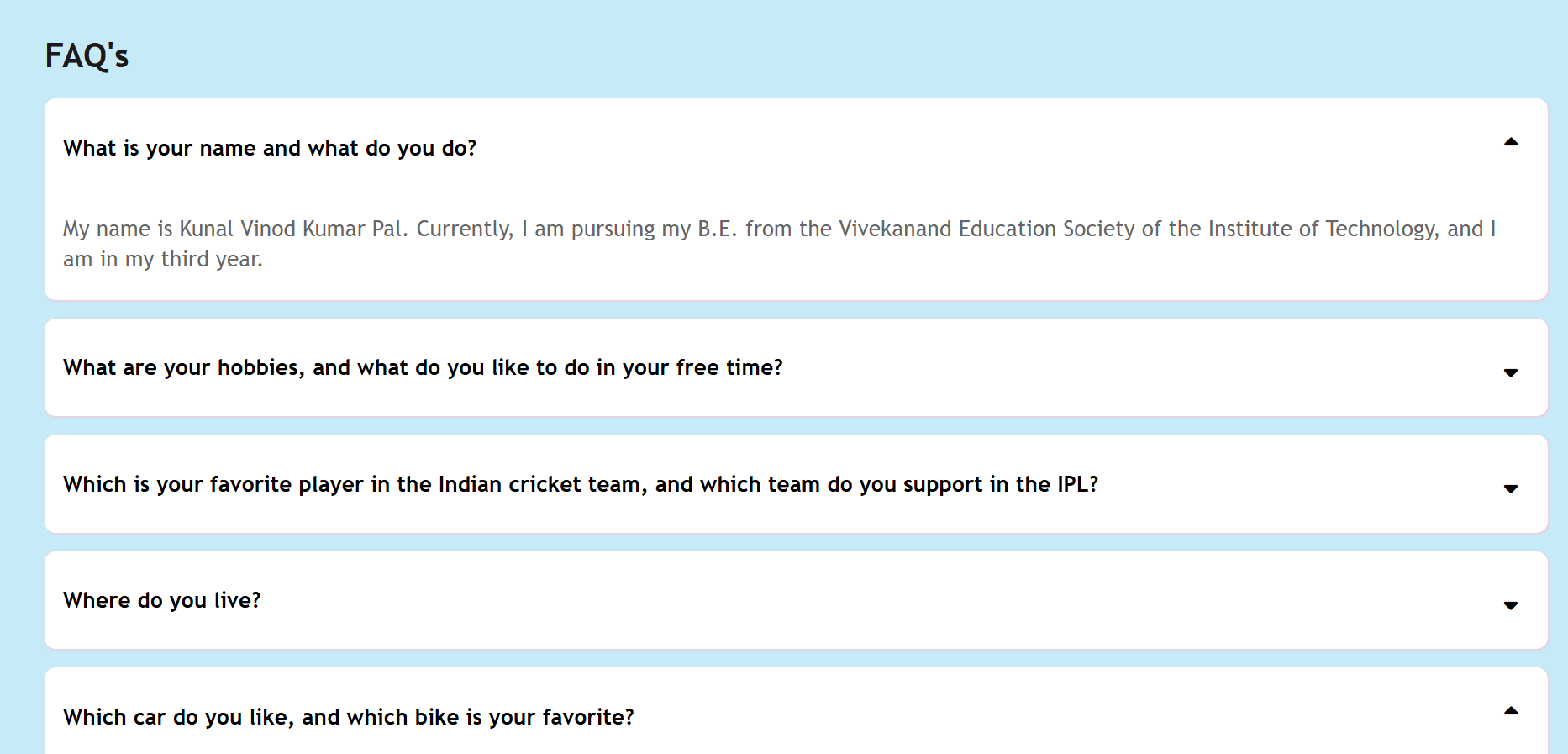1568x754 pixels.
Task: Collapse the name question using its up arrow
Action: 1510,142
